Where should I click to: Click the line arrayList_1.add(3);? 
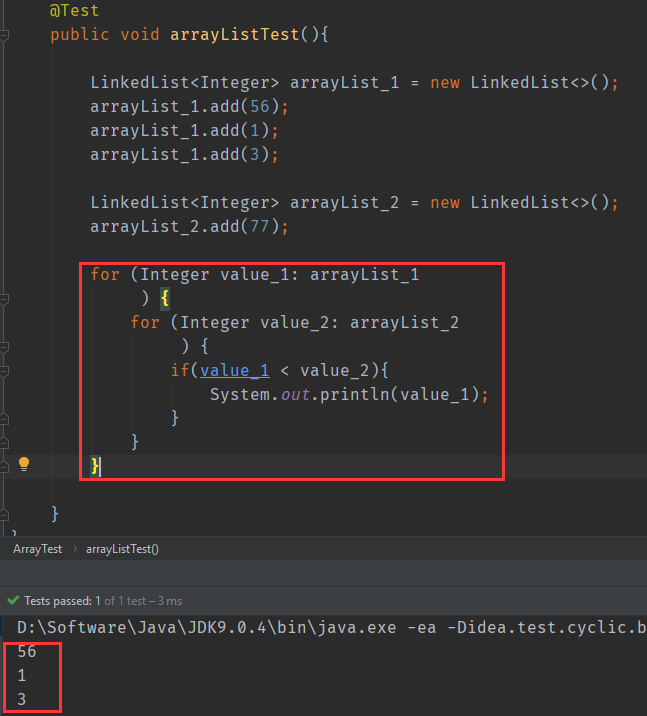[184, 155]
